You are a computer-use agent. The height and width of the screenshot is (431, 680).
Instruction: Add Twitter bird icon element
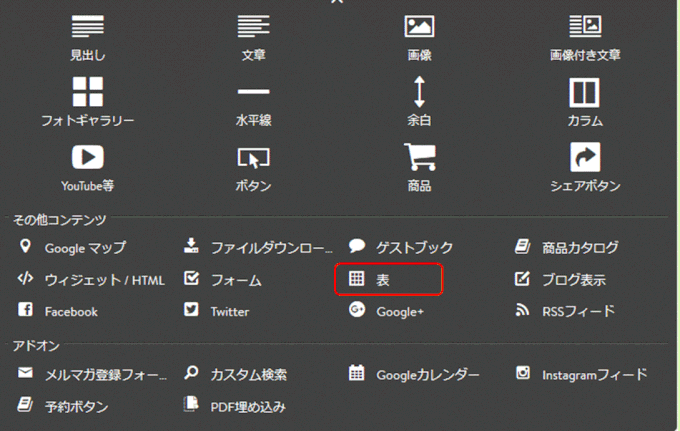pos(191,310)
